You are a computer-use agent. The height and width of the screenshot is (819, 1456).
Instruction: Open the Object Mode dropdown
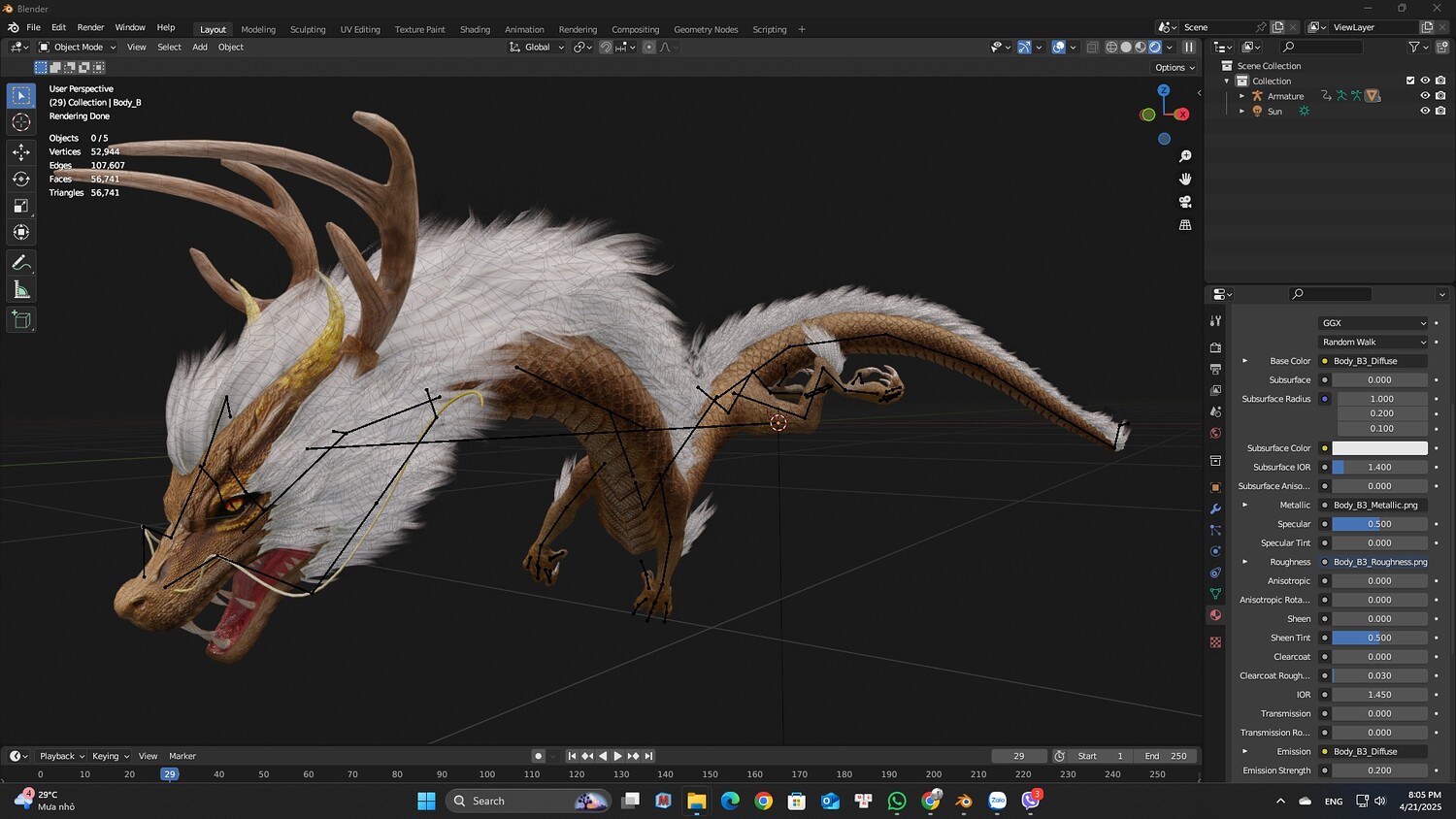78,47
